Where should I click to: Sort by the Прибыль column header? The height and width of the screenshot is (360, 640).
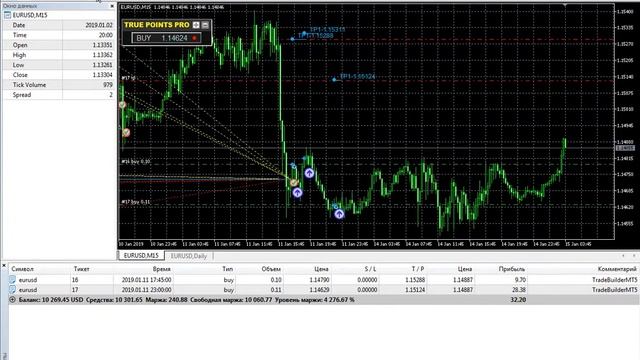point(512,269)
